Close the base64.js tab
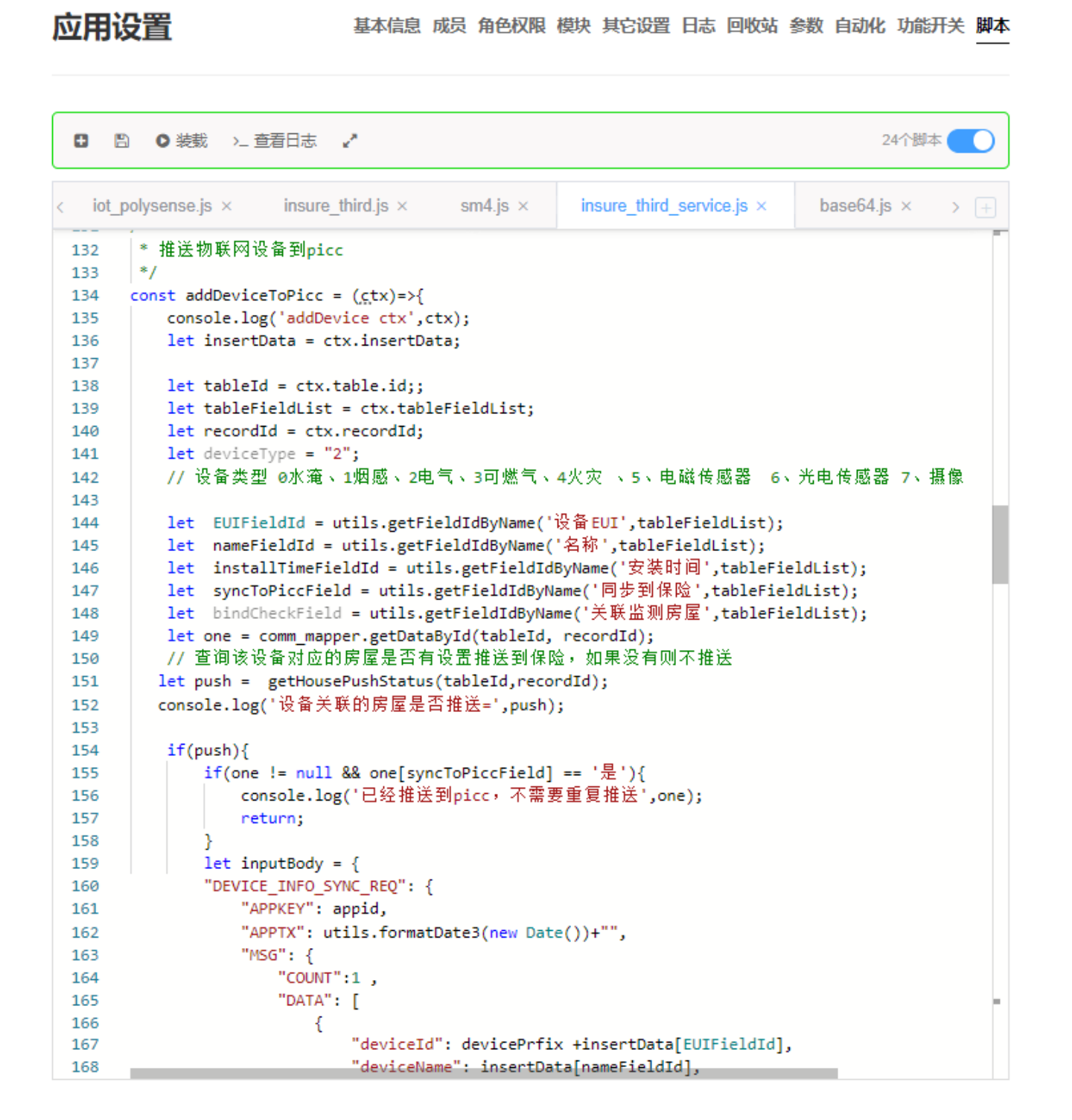The image size is (1072, 1120). coord(906,206)
